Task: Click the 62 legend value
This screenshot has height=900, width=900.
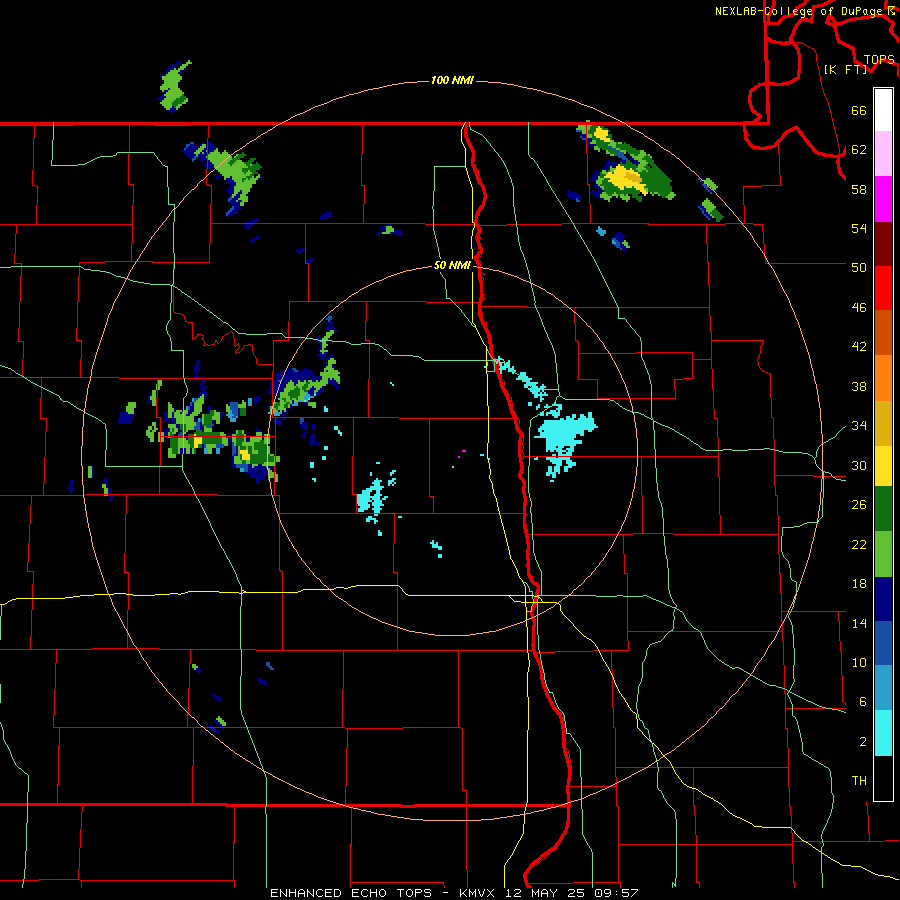Action: click(x=859, y=150)
